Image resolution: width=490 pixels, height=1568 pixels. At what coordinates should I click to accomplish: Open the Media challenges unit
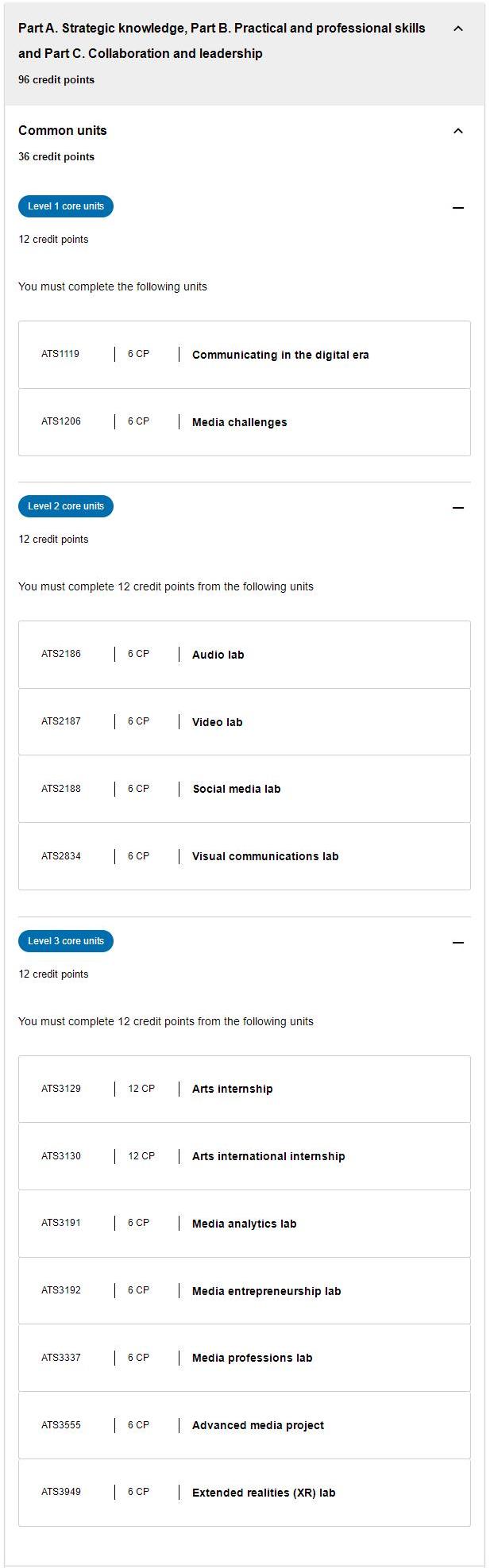245,422
